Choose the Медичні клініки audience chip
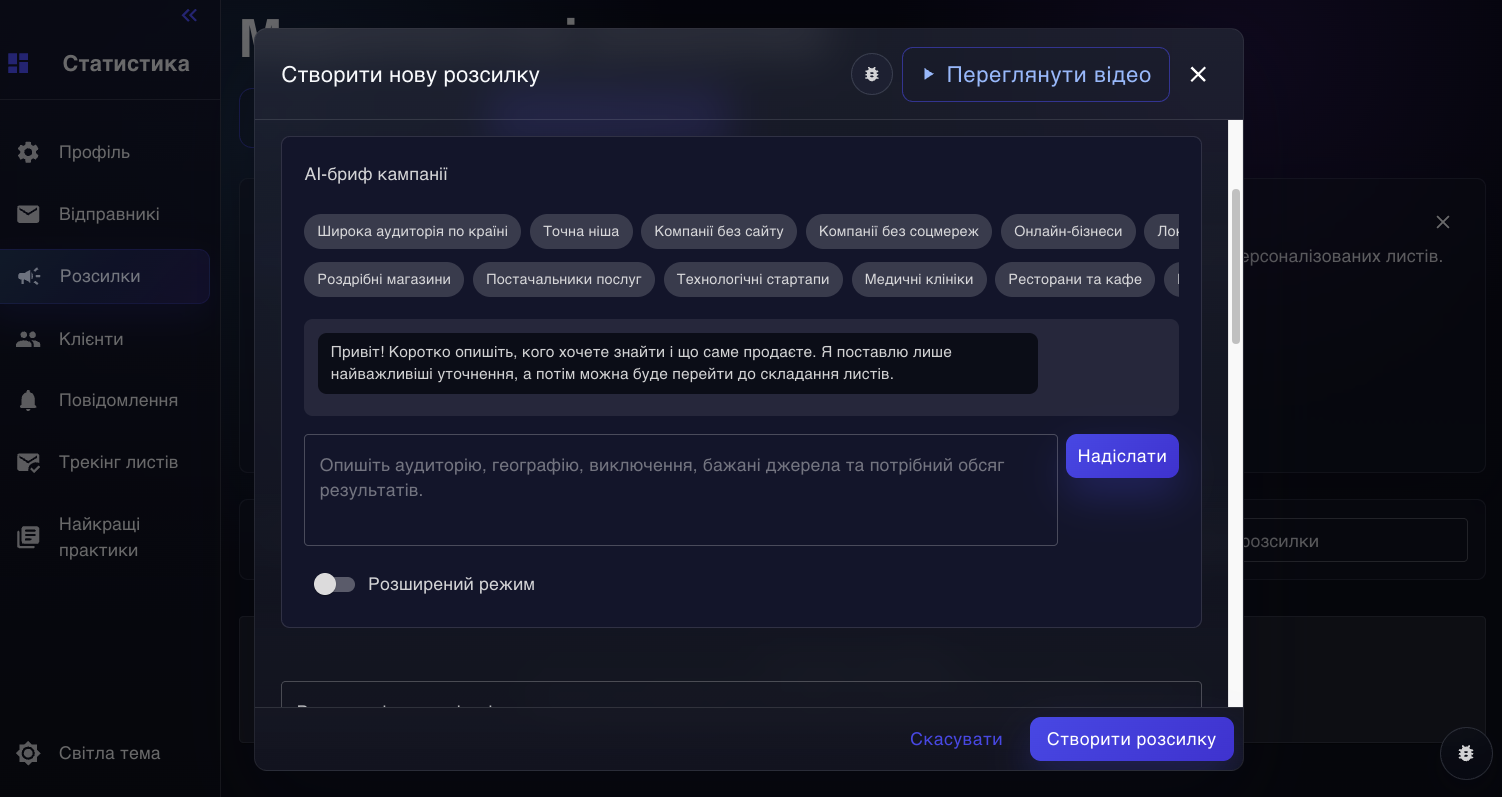This screenshot has width=1502, height=797. (919, 279)
